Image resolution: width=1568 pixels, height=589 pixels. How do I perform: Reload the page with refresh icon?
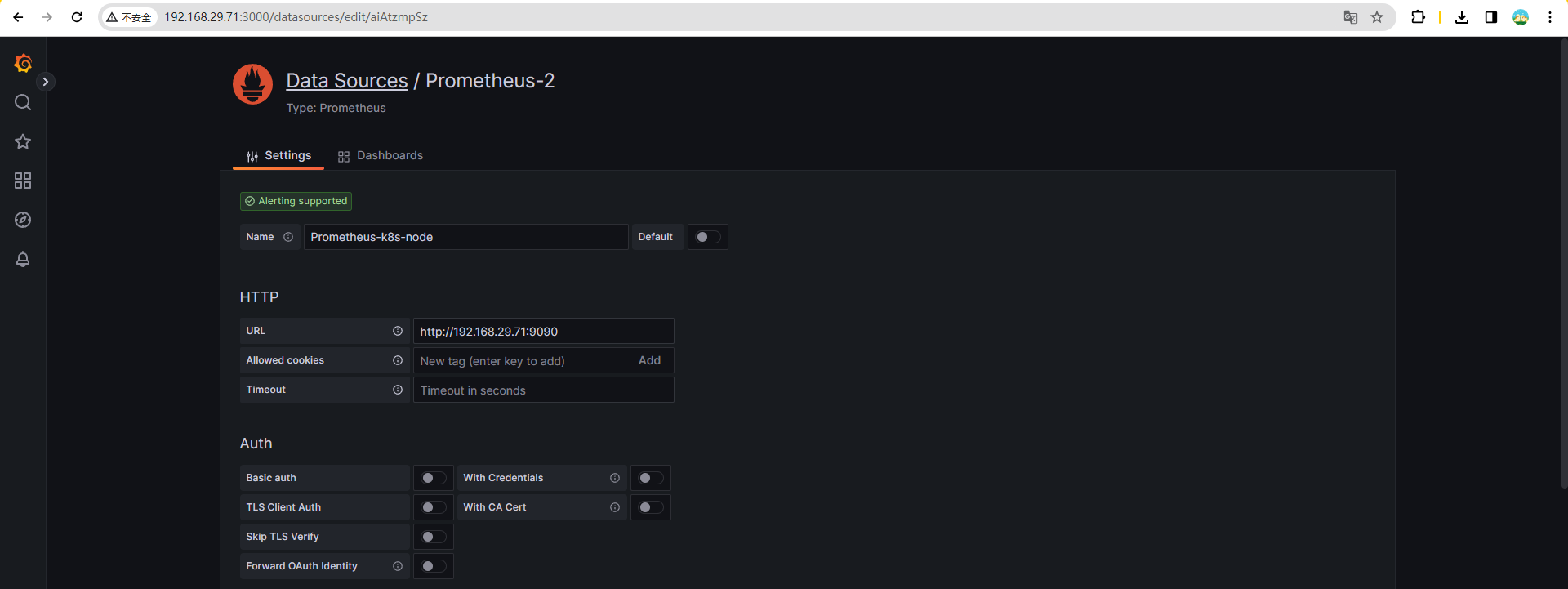coord(77,17)
